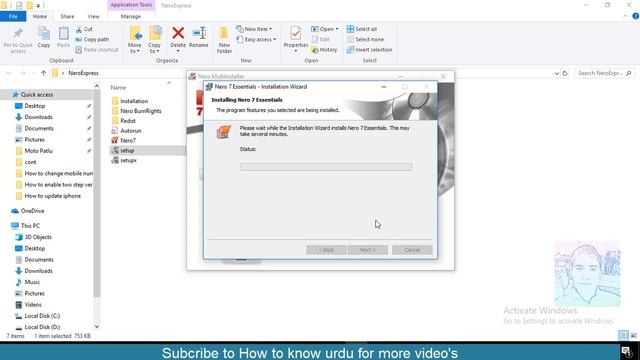
Task: Click the Forward navigation arrow in Explorer
Action: coord(23,73)
